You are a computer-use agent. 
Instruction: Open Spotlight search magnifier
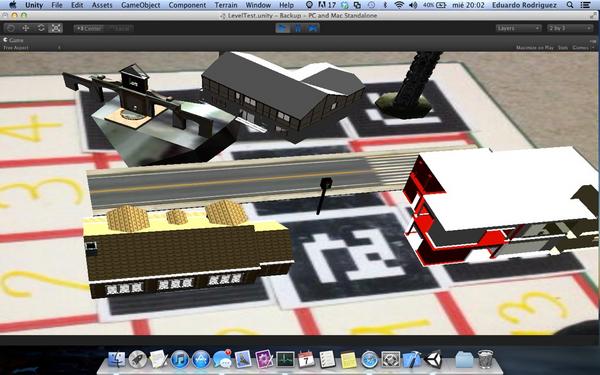click(570, 5)
